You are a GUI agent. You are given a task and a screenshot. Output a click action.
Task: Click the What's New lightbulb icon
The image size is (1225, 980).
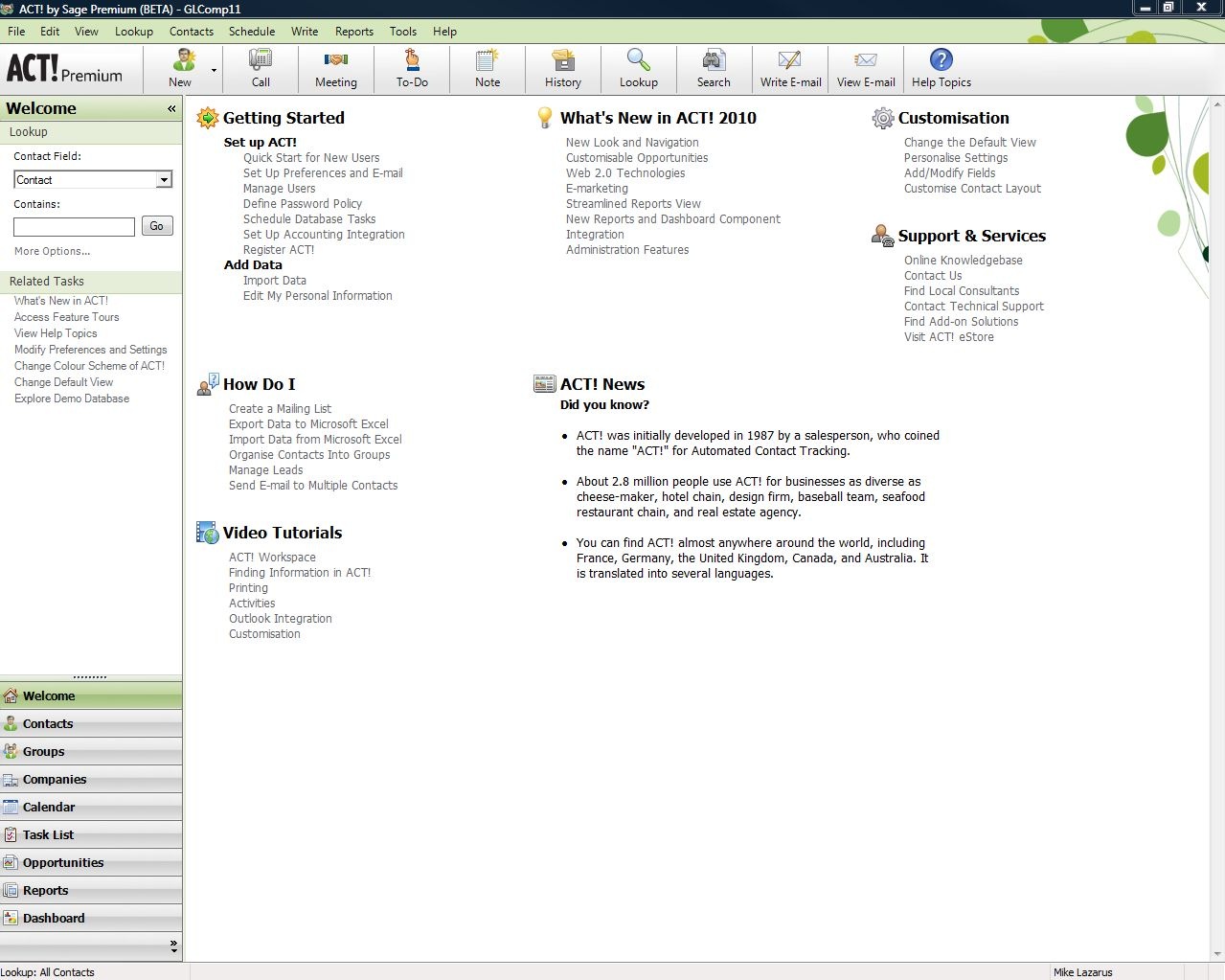545,118
